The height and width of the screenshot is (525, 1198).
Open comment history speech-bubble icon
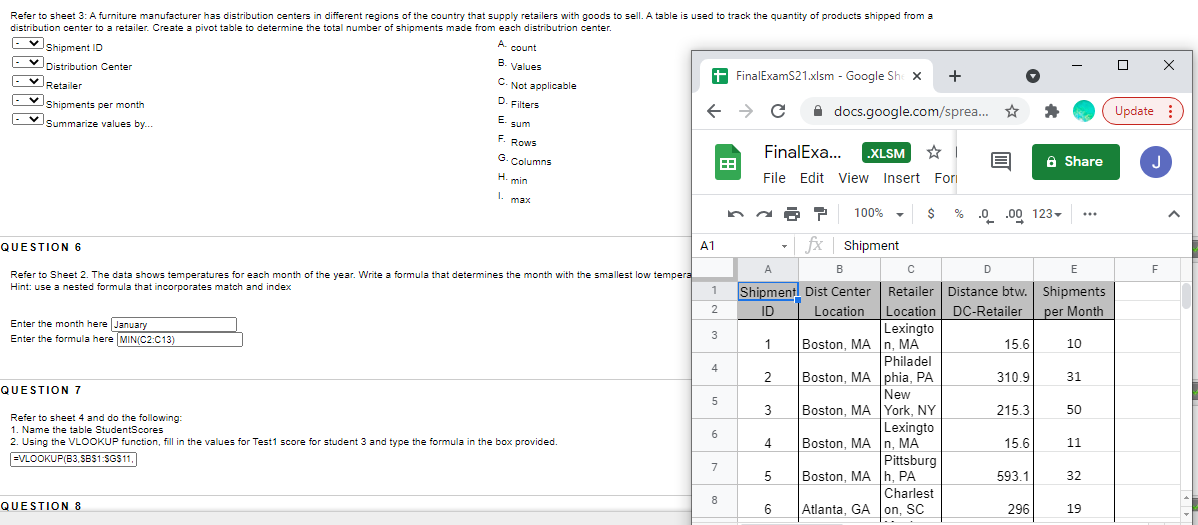point(1002,161)
